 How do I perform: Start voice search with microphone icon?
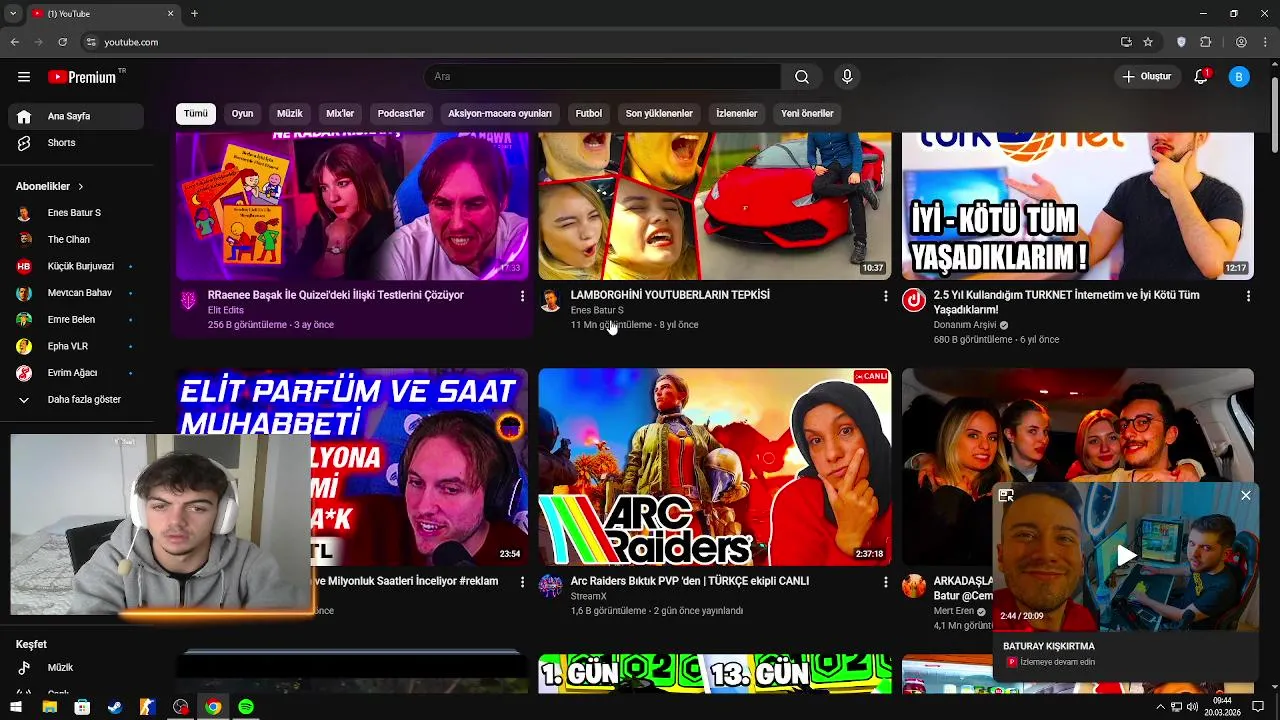point(847,77)
